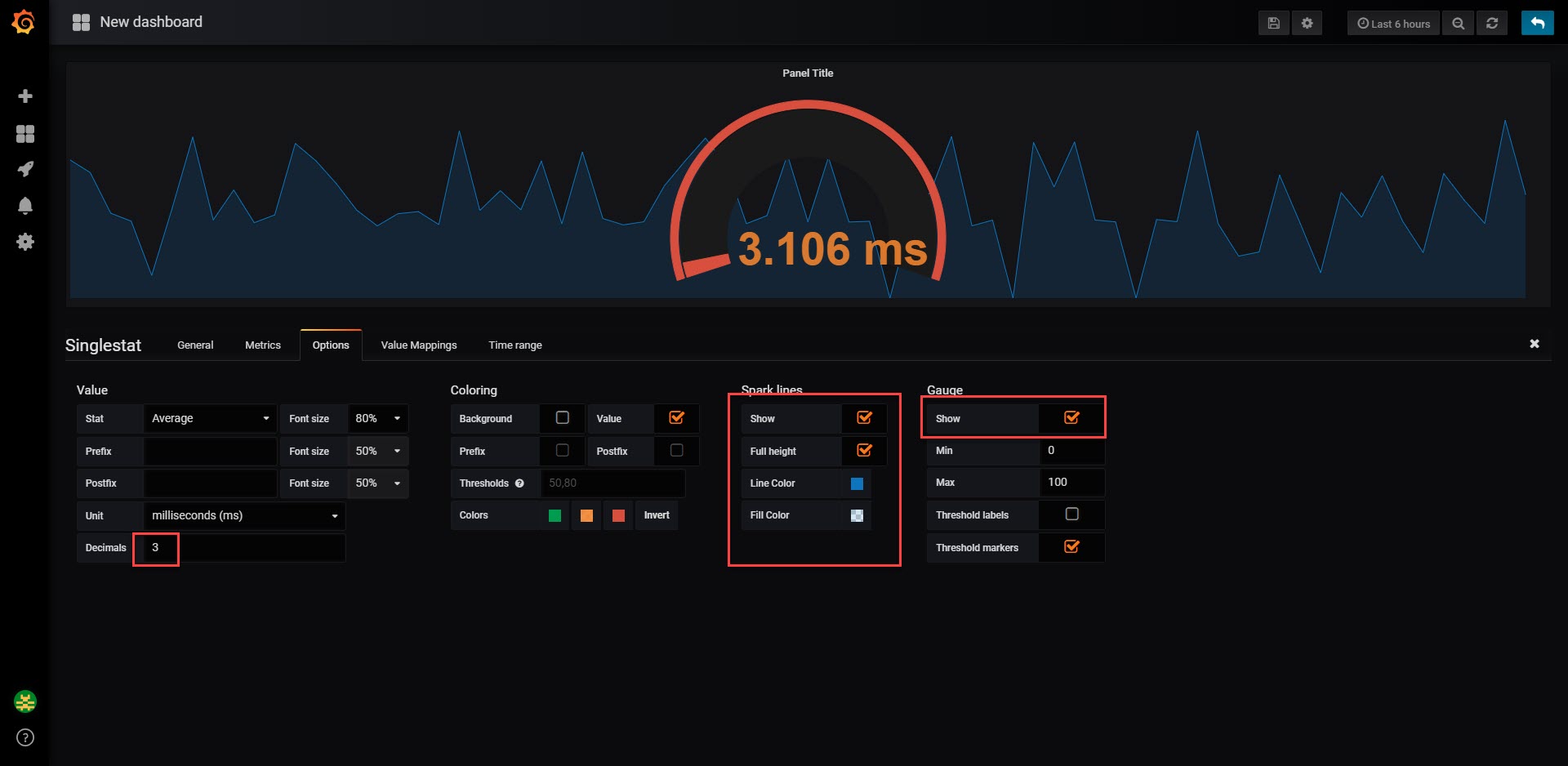Open the Unit milliseconds (ms) dropdown

pos(244,515)
